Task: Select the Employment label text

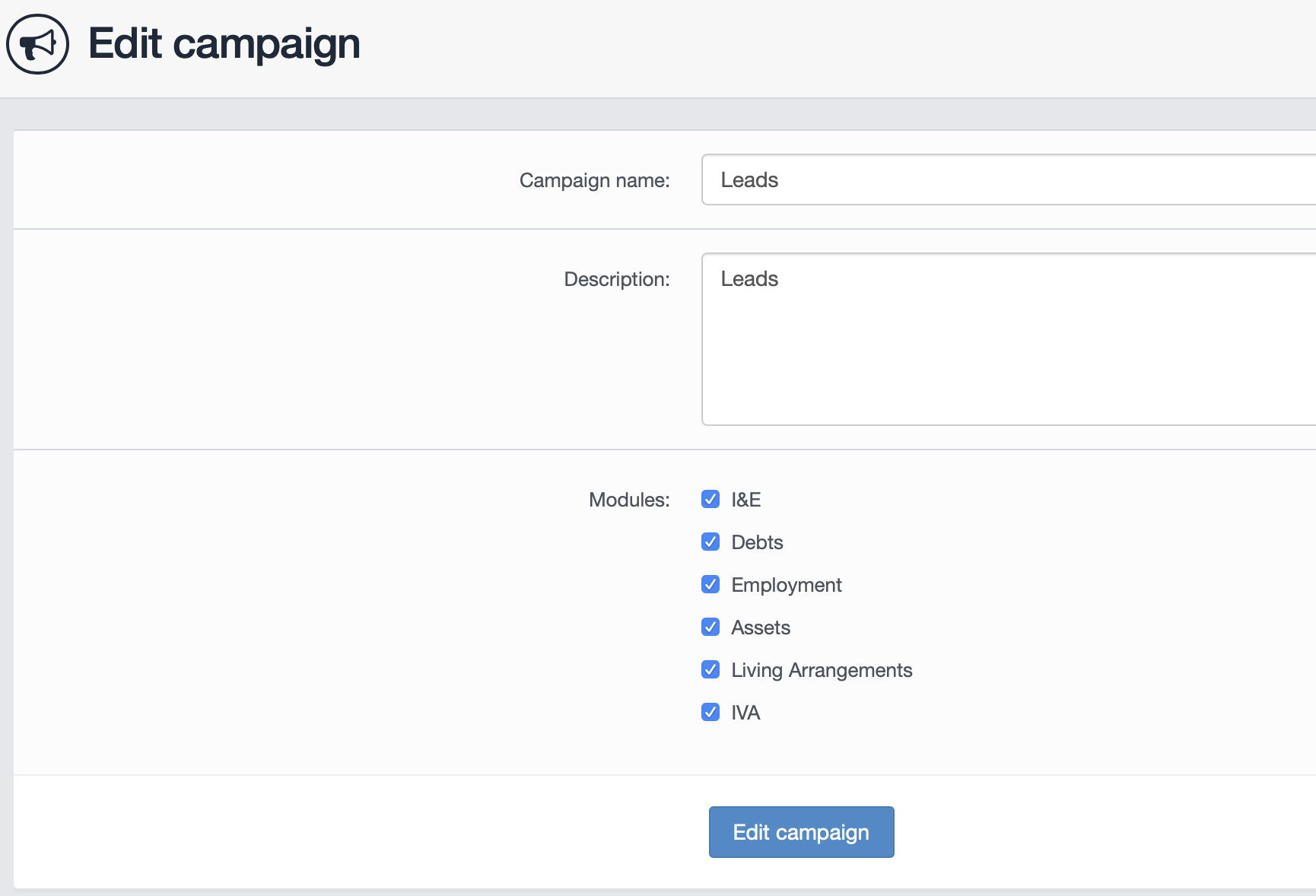Action: (786, 585)
